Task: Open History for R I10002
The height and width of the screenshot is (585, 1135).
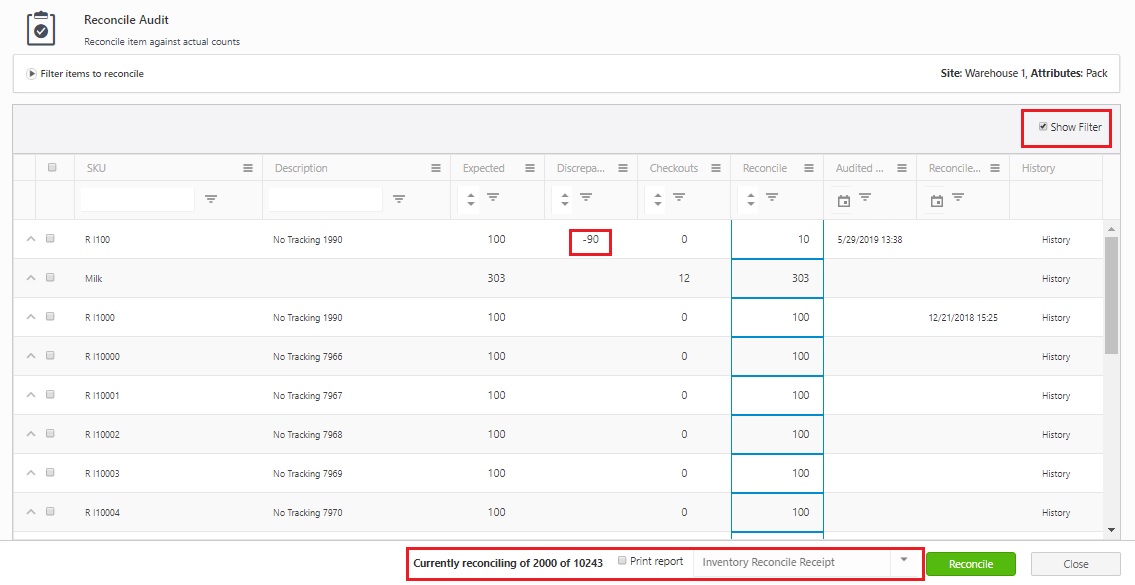Action: pos(1056,435)
